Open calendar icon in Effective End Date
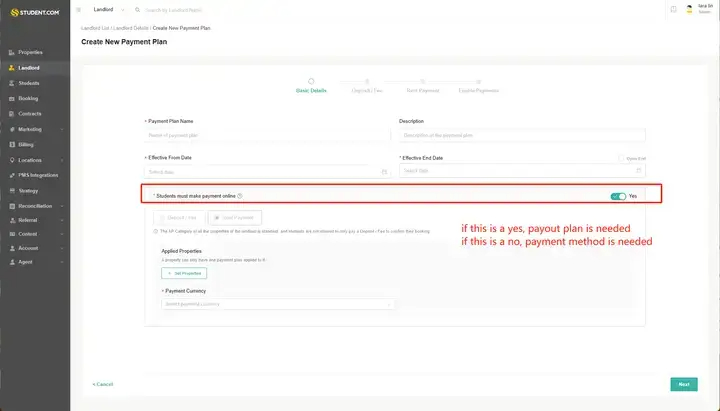720x411 pixels. click(x=638, y=171)
